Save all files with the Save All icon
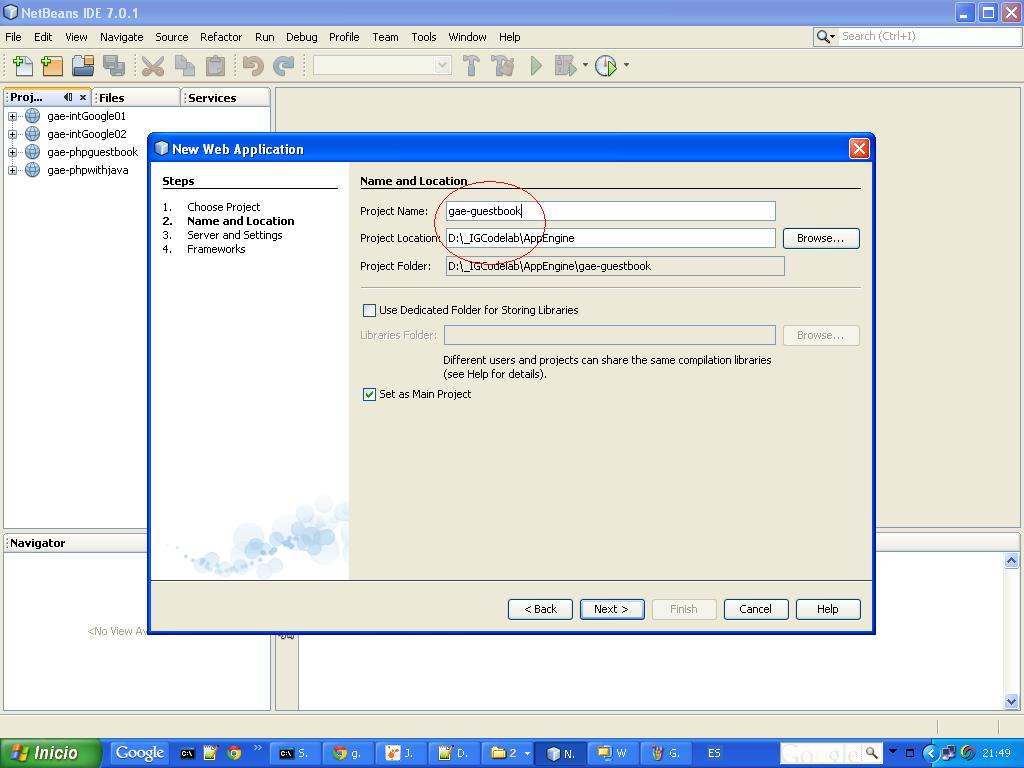Image resolution: width=1024 pixels, height=768 pixels. point(114,65)
